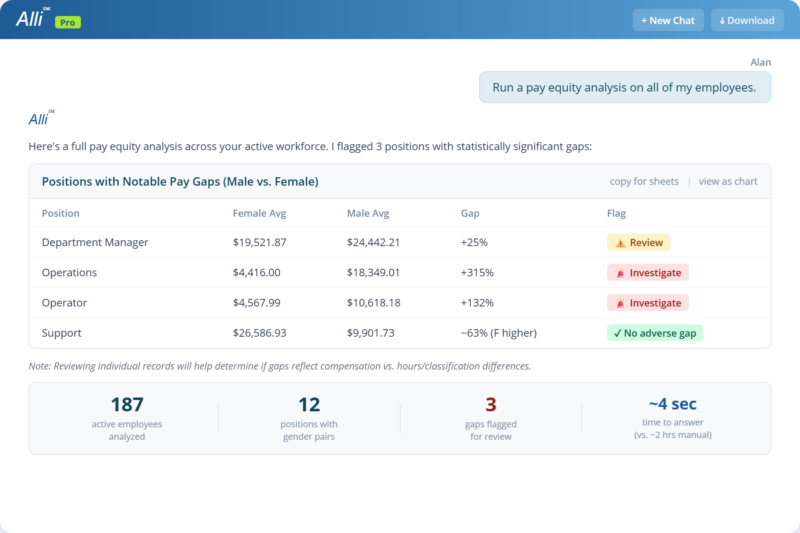Click the Flag column header
Screen dimensions: 800x533
pos(616,213)
